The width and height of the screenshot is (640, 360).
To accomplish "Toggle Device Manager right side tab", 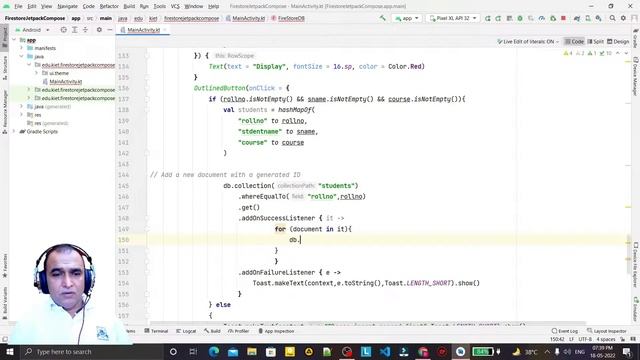I will (x=636, y=76).
